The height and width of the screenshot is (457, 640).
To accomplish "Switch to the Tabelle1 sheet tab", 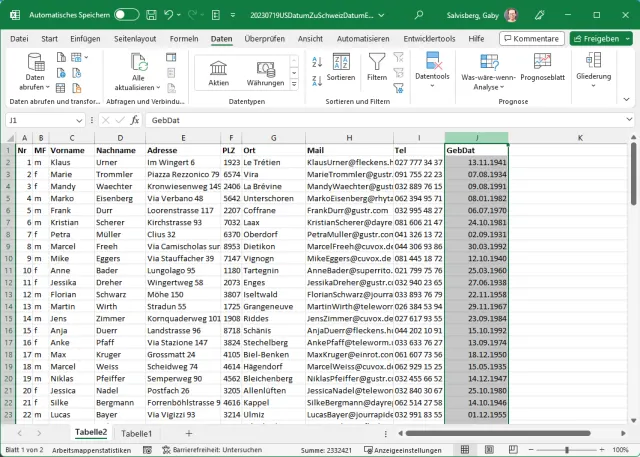I will pos(137,433).
